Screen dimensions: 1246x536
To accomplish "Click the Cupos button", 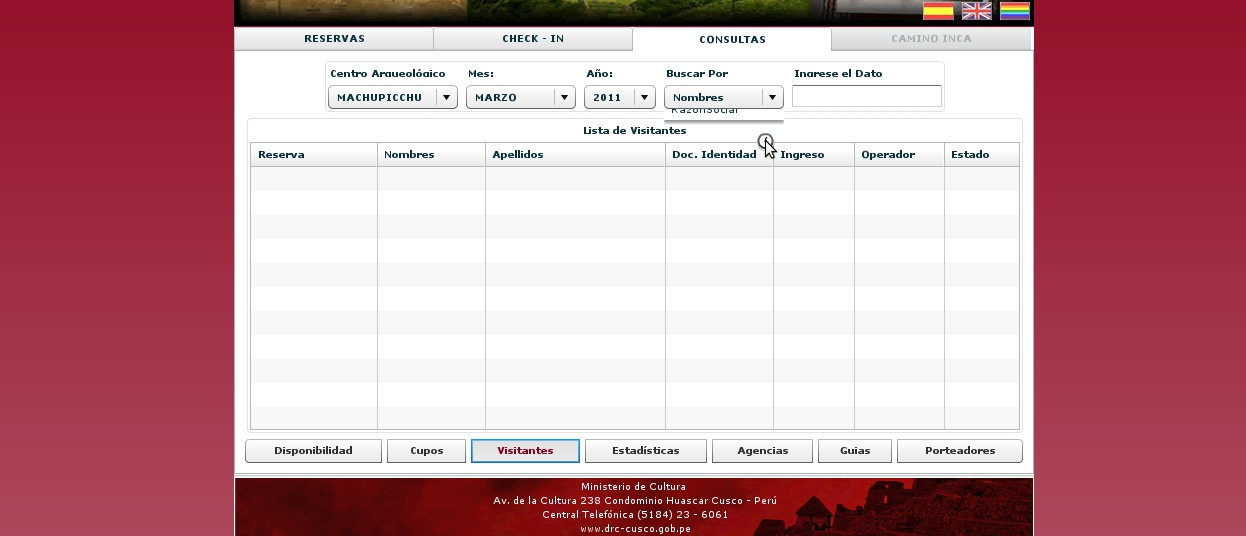I will tap(426, 451).
